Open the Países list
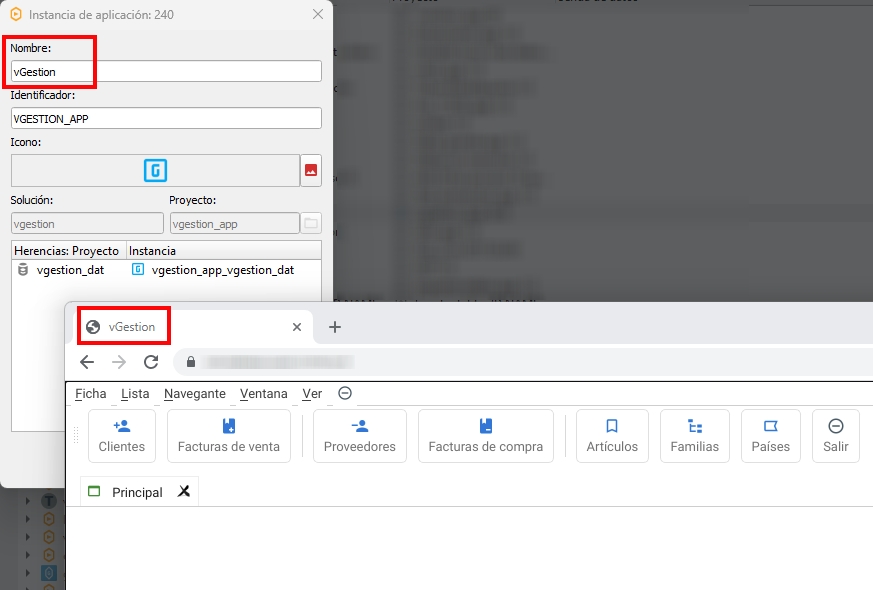The width and height of the screenshot is (873, 590). click(x=770, y=436)
